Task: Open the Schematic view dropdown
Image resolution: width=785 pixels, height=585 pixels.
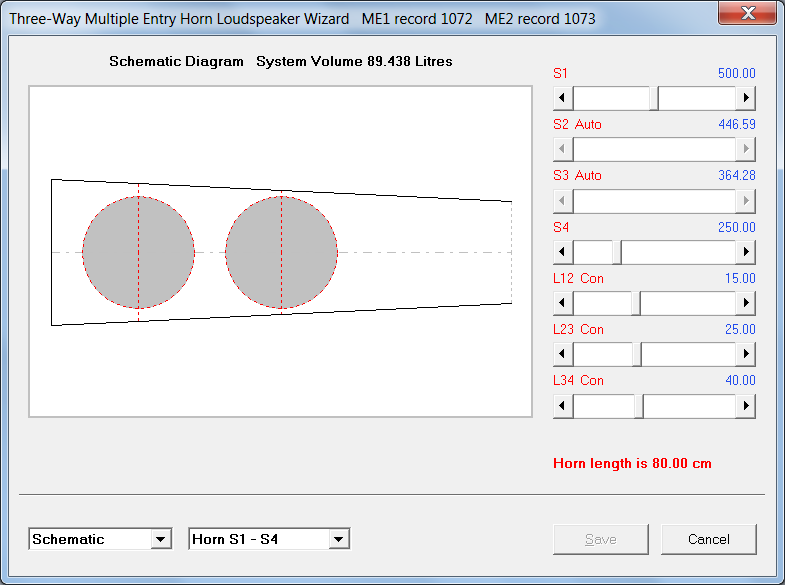Action: (x=161, y=539)
